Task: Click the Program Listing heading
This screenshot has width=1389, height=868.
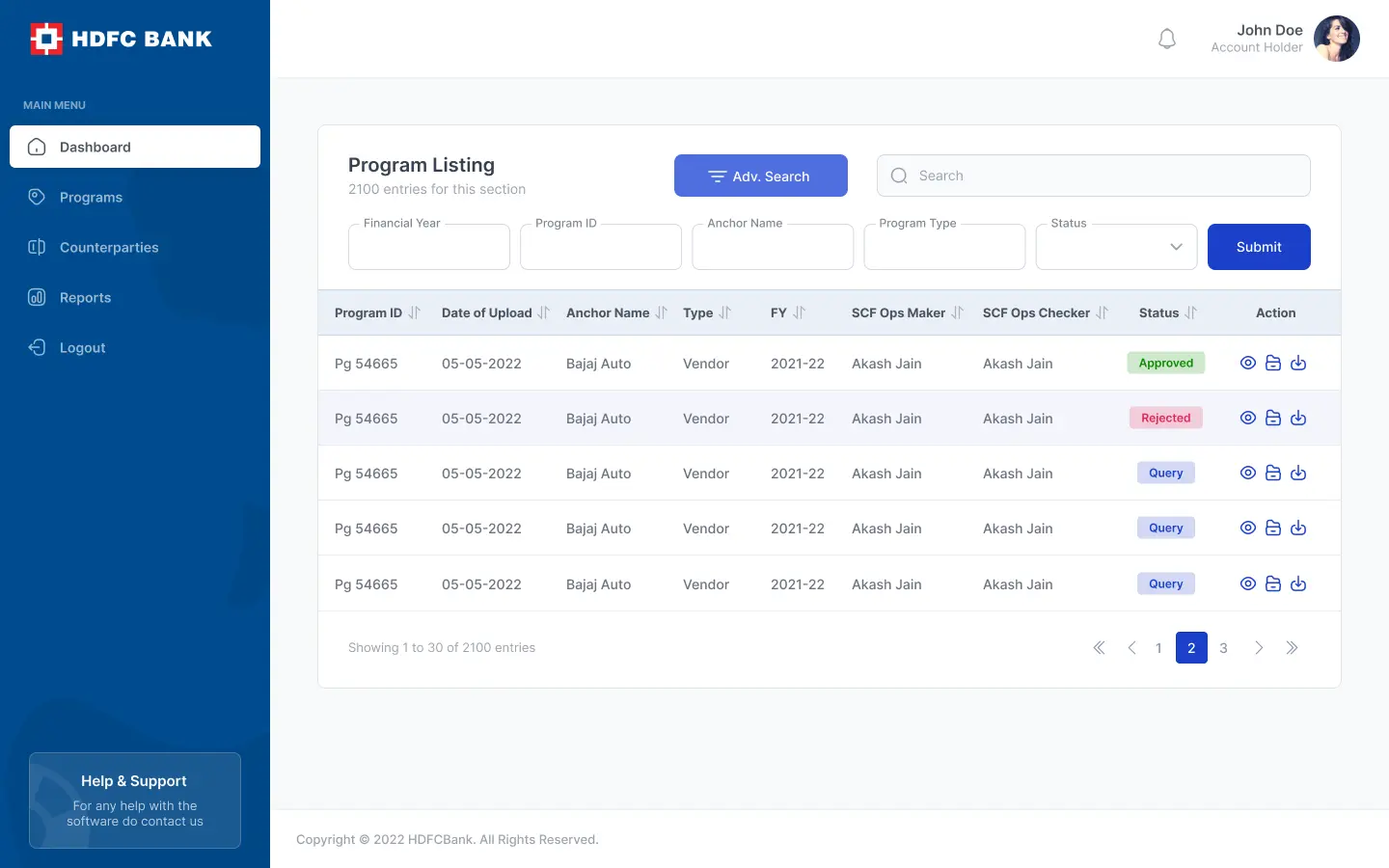Action: 422,165
